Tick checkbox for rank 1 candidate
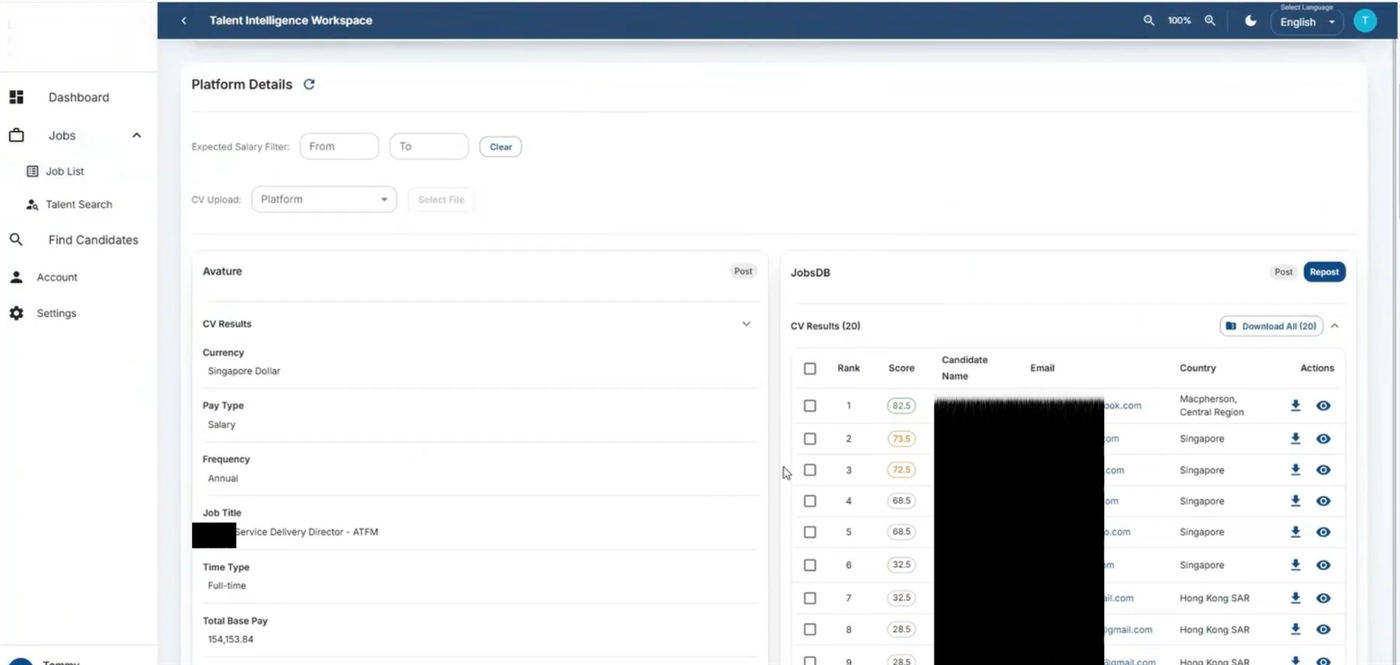This screenshot has width=1400, height=665. (x=810, y=406)
